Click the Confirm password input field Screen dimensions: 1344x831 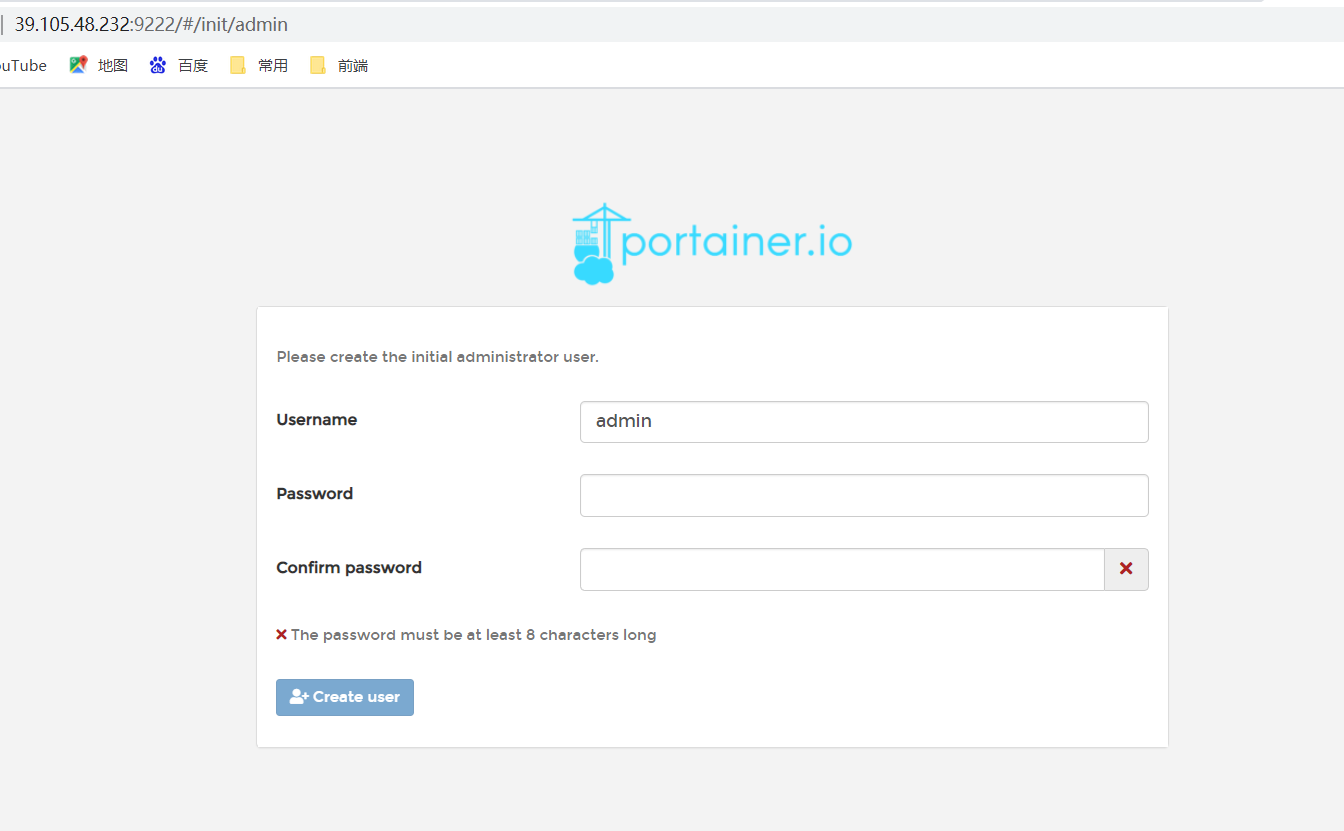tap(842, 569)
